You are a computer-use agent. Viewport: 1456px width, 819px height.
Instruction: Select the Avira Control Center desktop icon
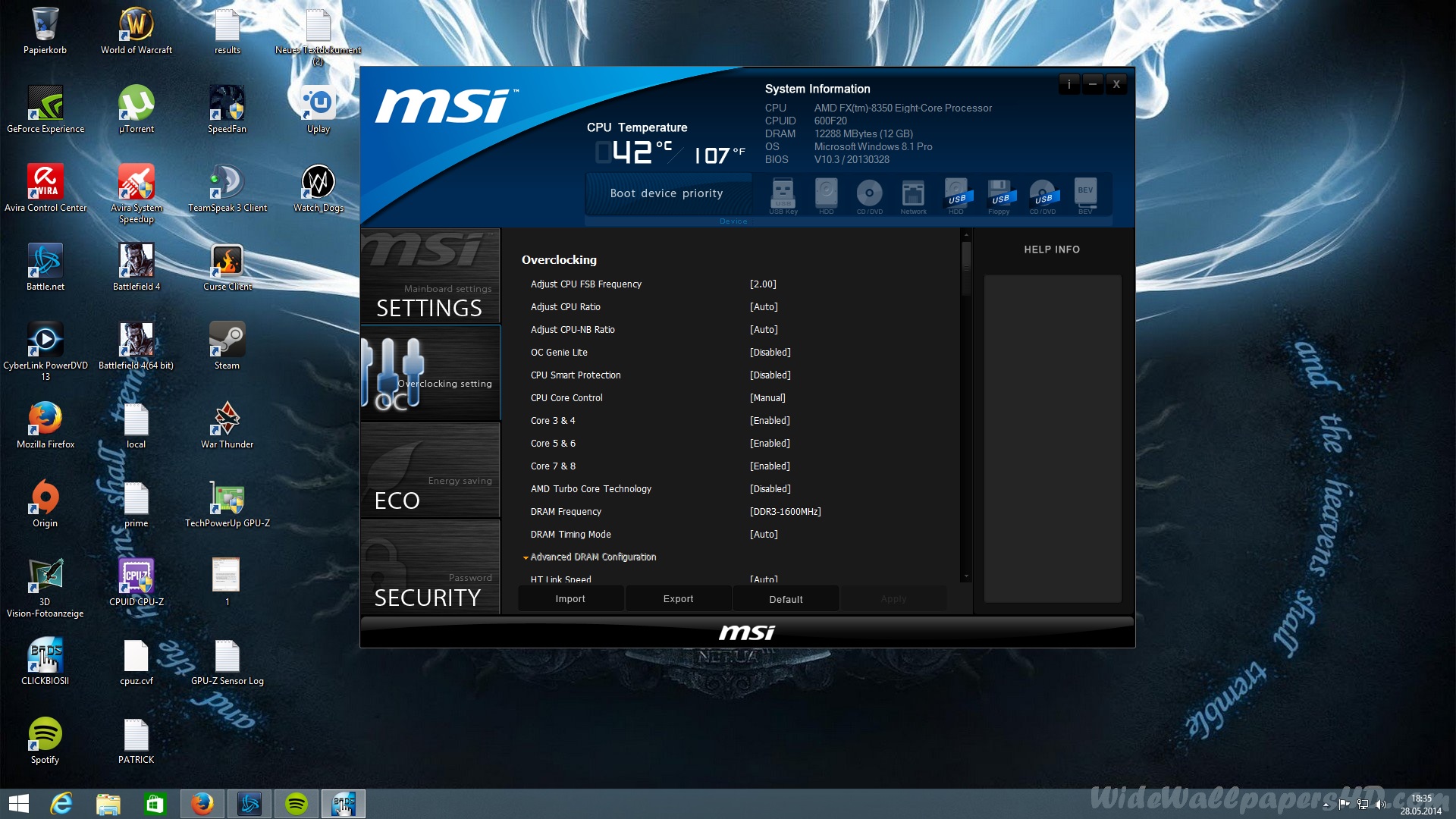(x=45, y=189)
